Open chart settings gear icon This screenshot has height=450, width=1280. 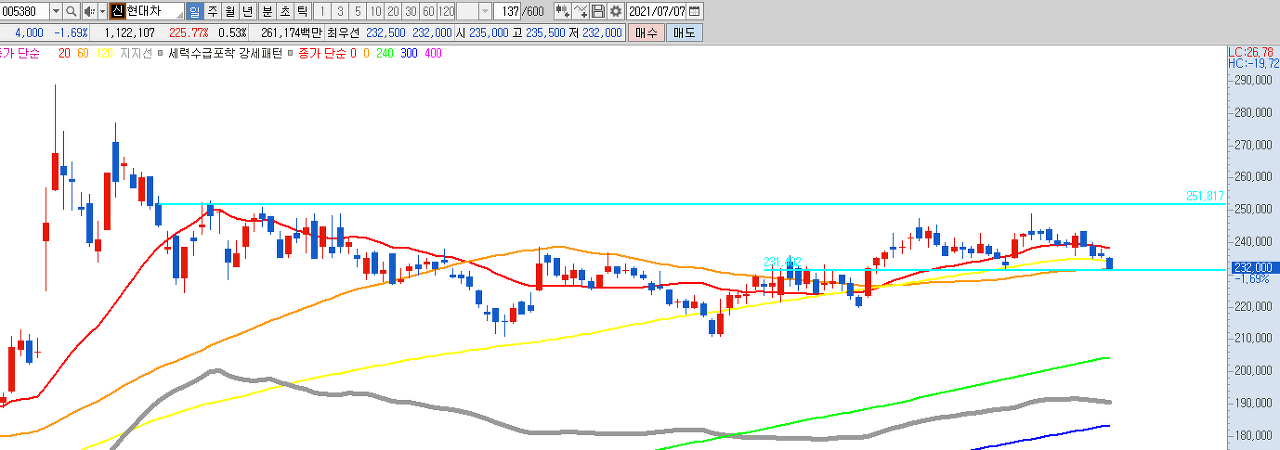(x=615, y=11)
